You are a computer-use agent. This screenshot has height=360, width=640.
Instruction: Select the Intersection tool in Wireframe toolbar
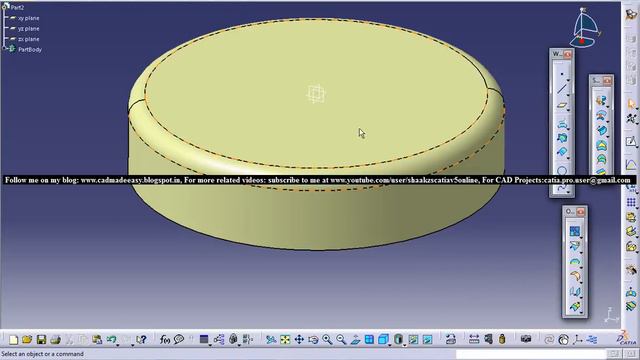click(x=562, y=138)
